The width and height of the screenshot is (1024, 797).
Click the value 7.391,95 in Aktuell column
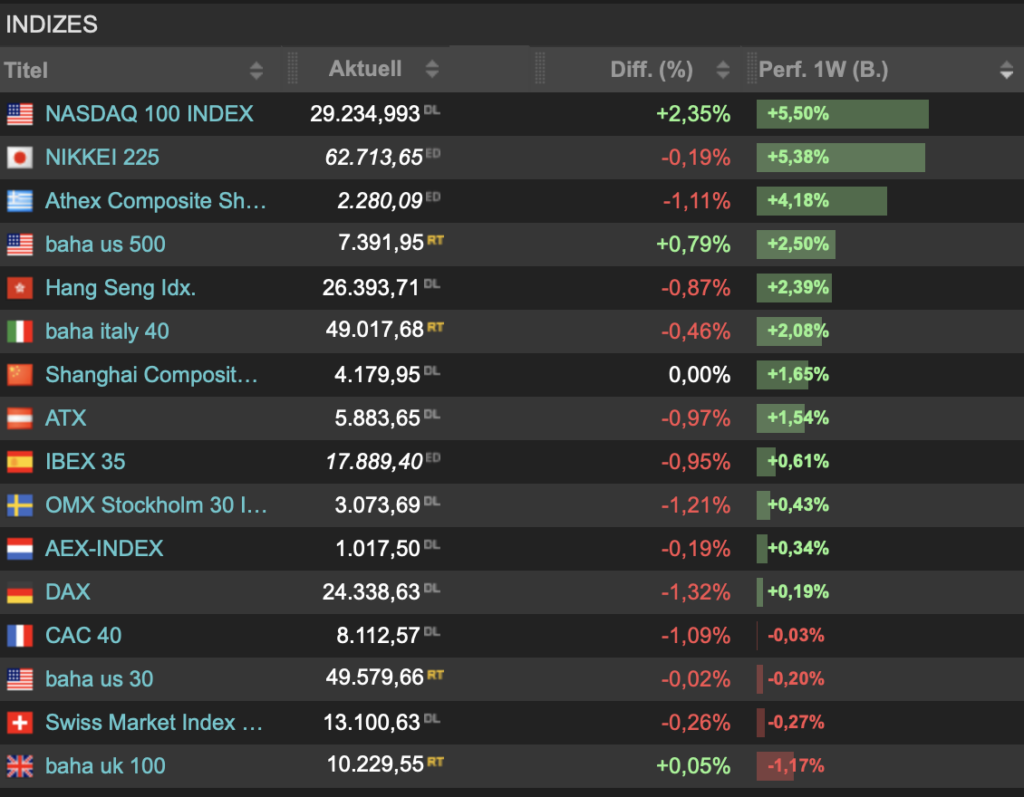tap(381, 243)
